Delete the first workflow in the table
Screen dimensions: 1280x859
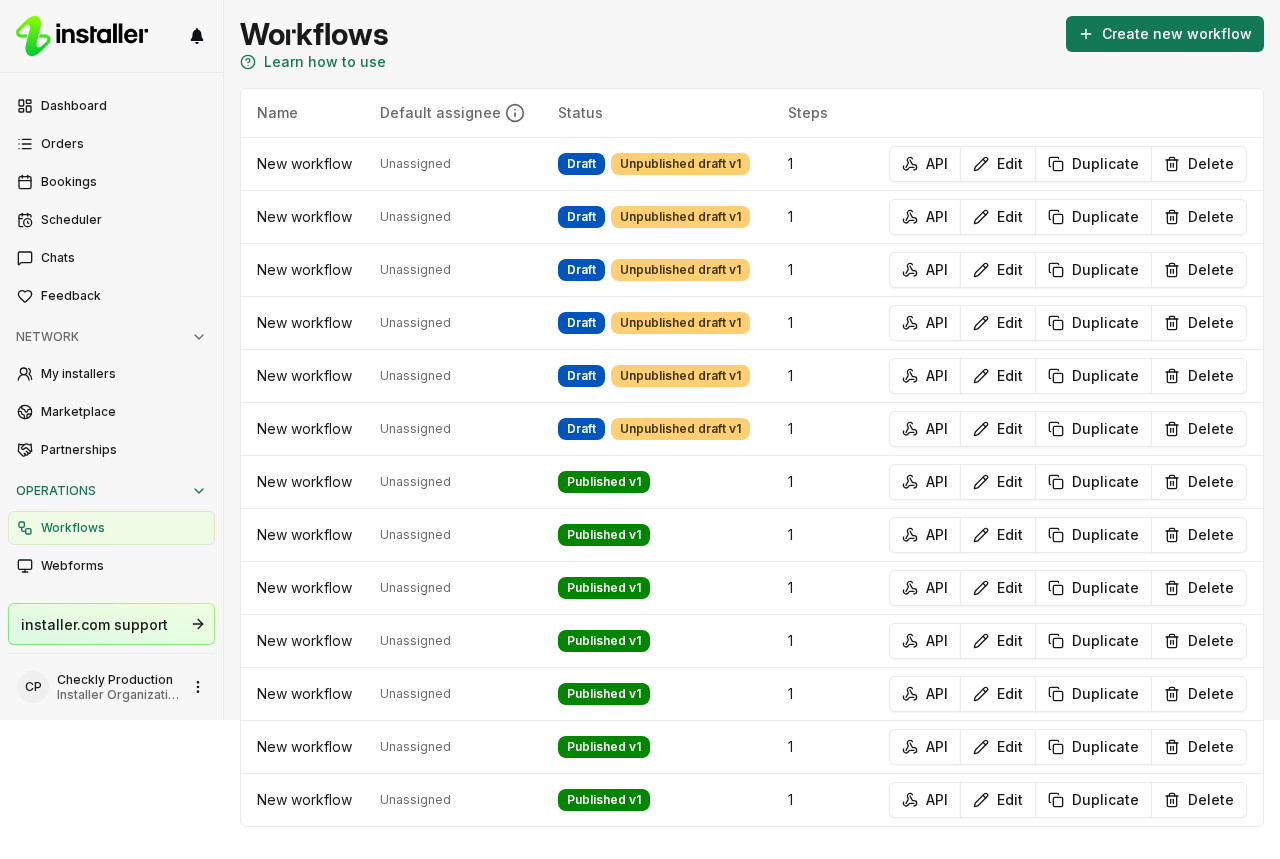pyautogui.click(x=1199, y=164)
